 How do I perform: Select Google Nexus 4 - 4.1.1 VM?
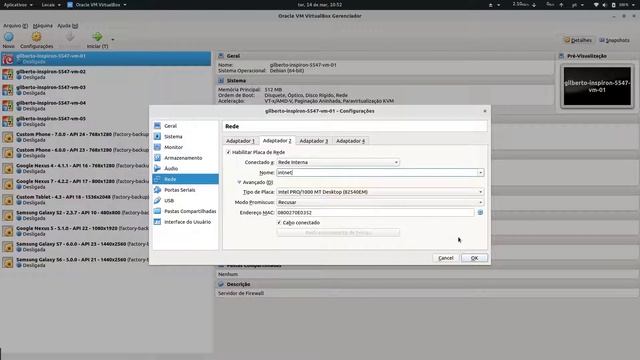(x=75, y=169)
